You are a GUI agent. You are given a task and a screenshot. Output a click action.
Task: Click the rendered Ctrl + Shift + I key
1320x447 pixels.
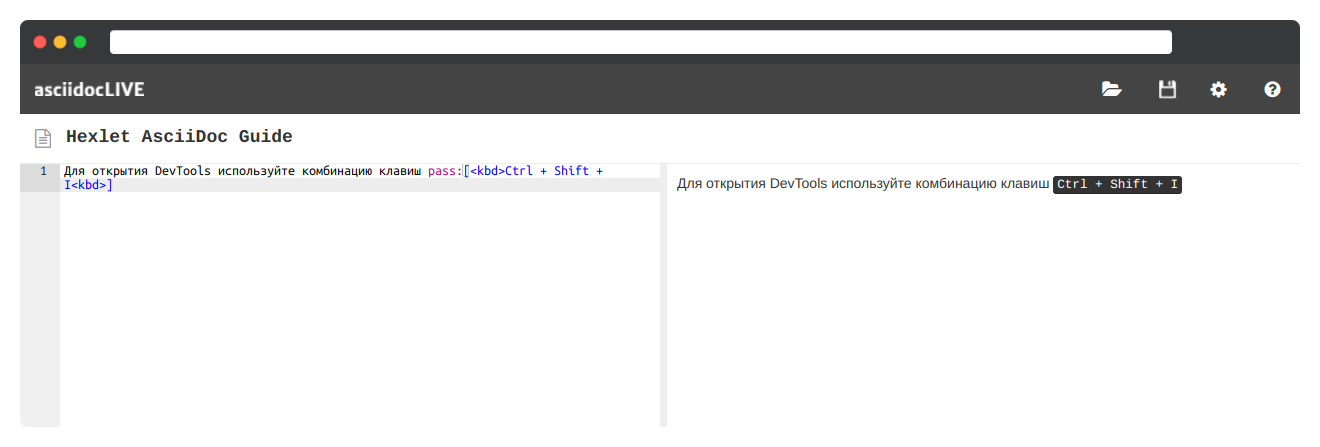[x=1117, y=185]
